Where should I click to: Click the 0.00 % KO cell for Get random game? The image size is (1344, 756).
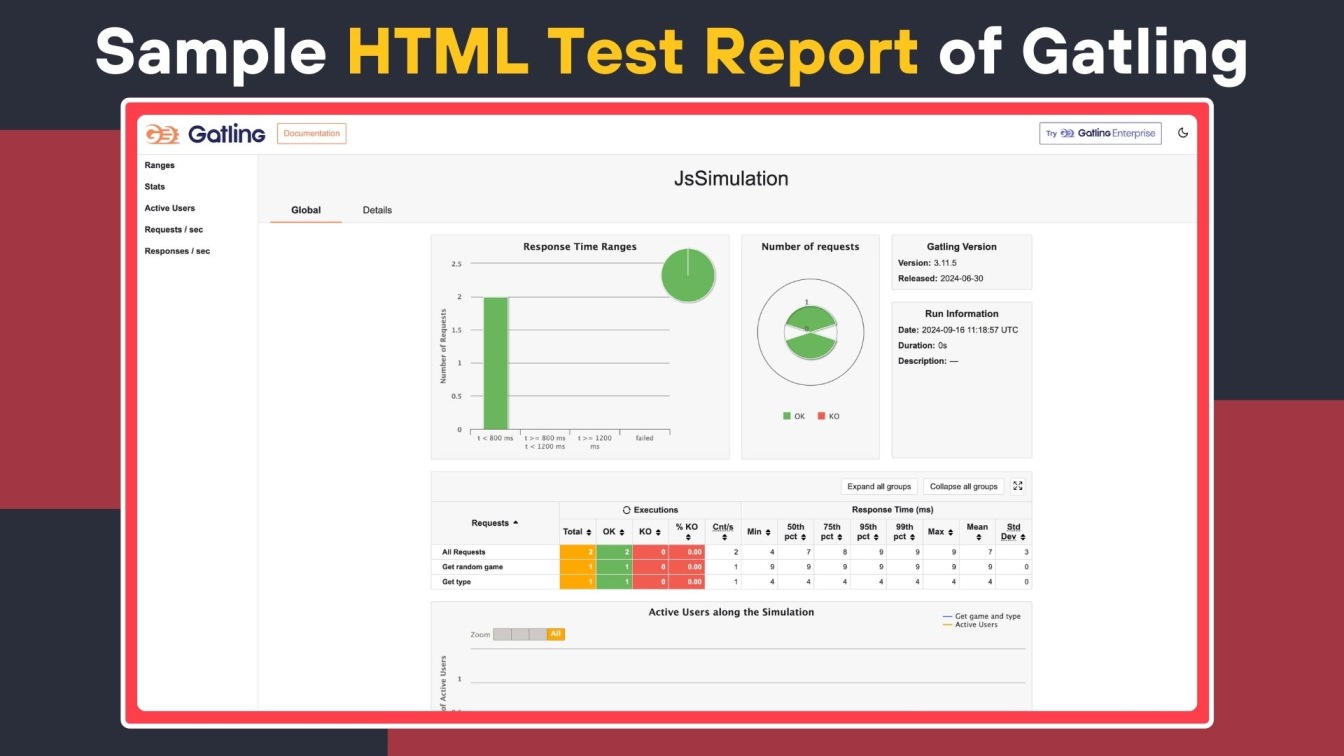tap(687, 567)
